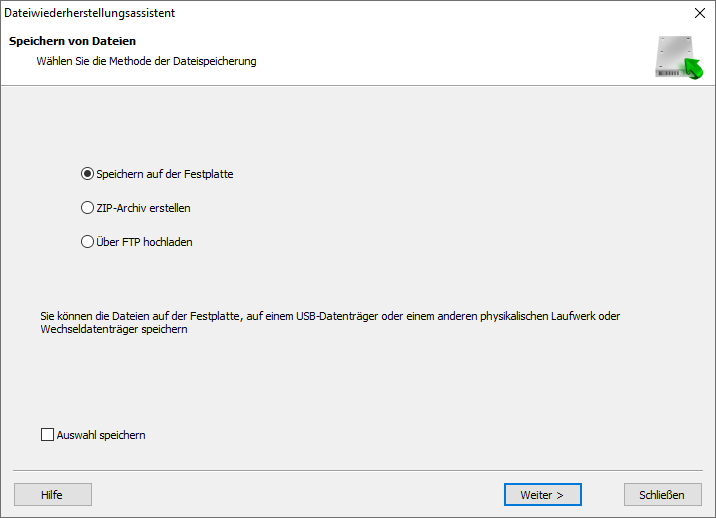Screen dimensions: 716x518
Task: Open help with the Hilfe button
Action: point(52,494)
